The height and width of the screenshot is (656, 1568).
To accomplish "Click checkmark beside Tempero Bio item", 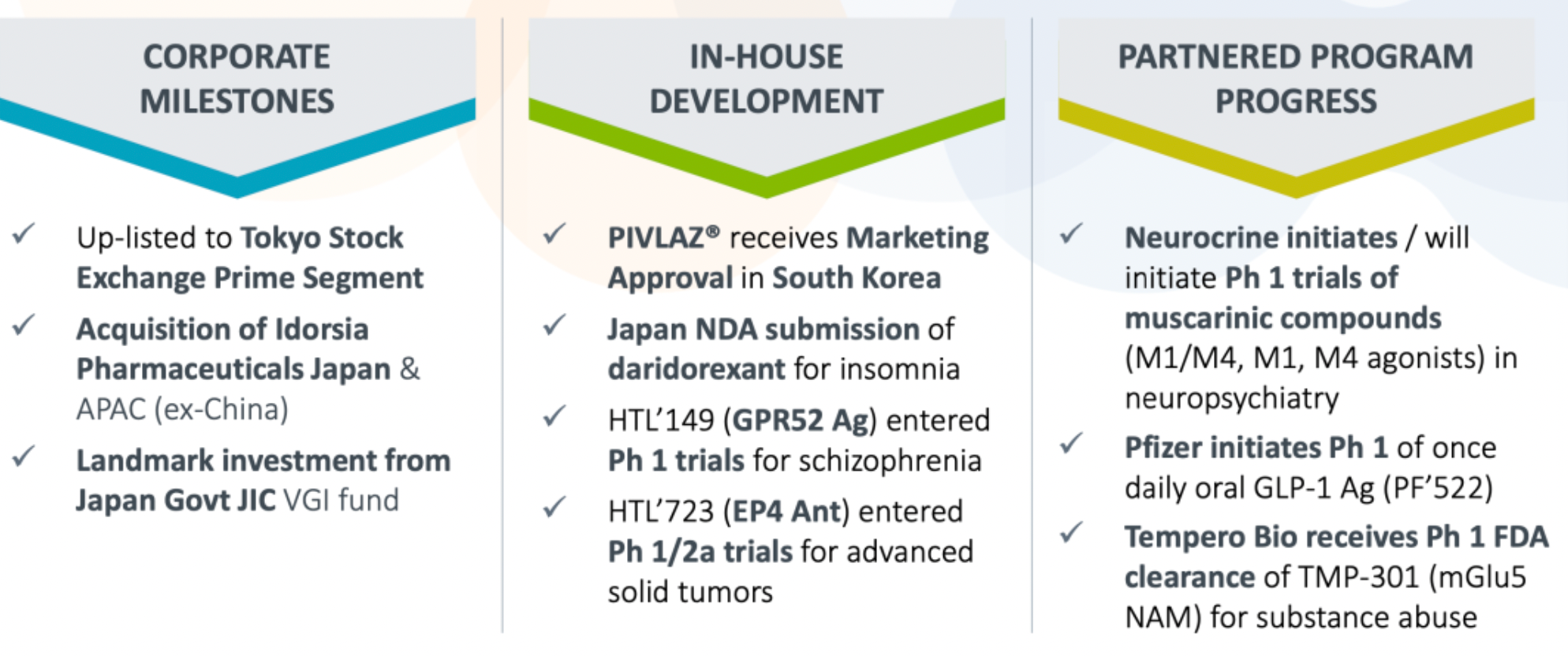I will 1072,533.
